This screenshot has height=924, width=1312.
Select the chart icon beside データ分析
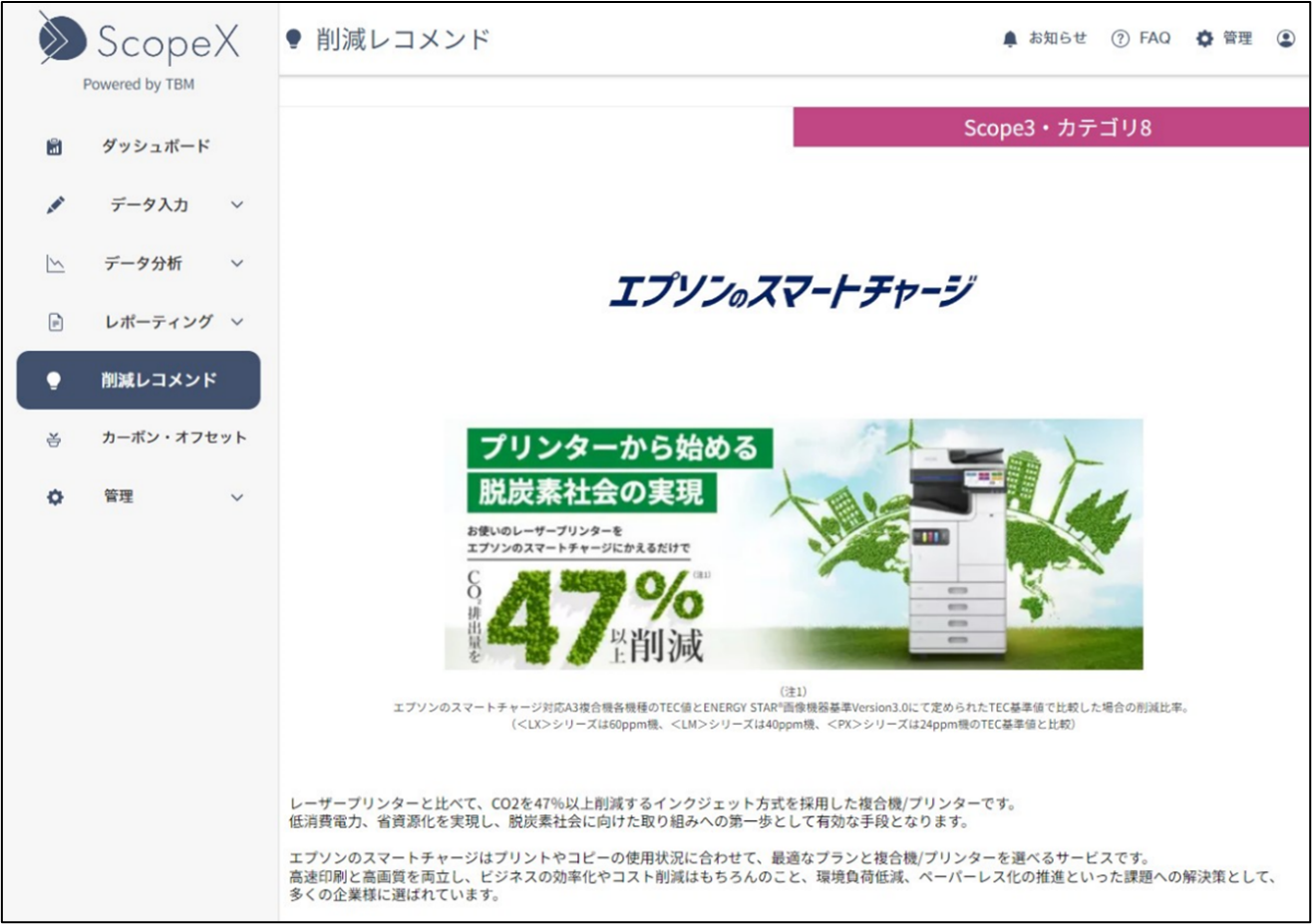click(54, 263)
